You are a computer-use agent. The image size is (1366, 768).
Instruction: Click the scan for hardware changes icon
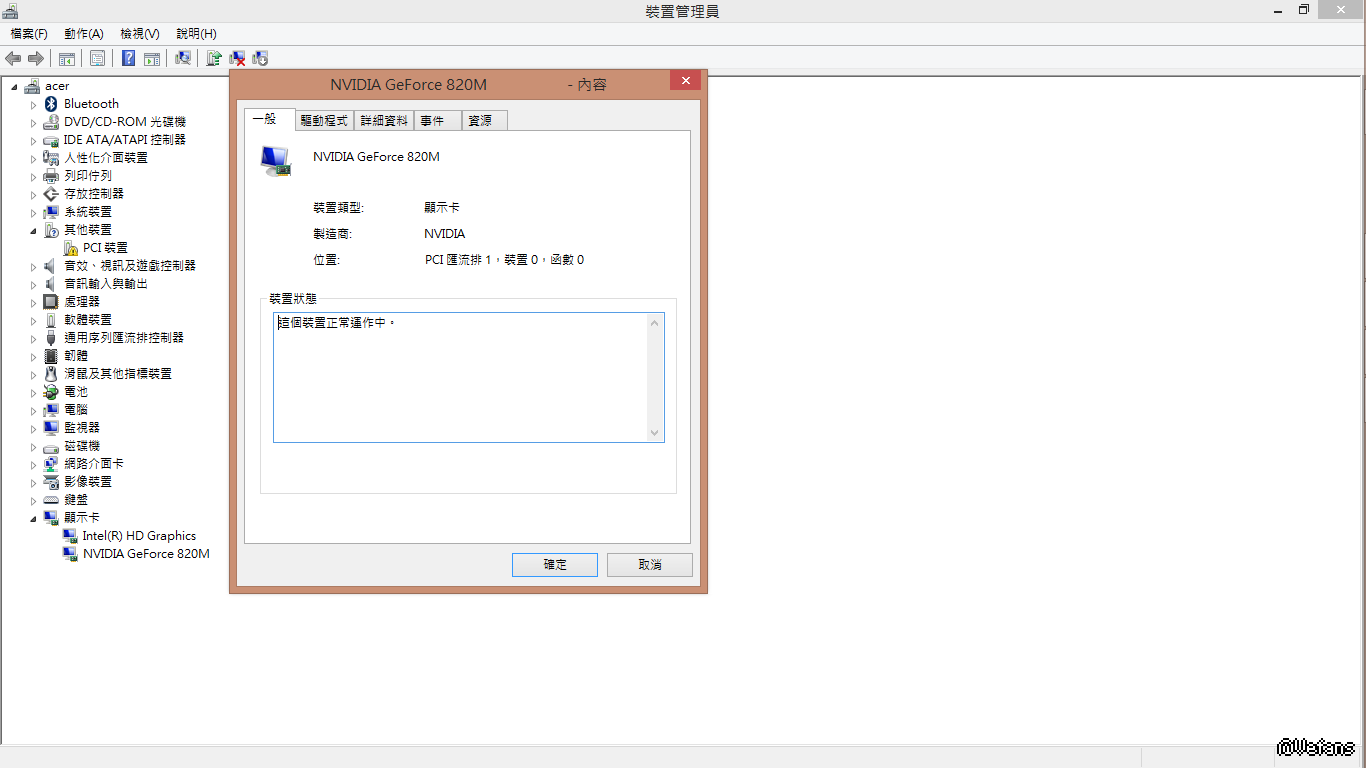[183, 59]
